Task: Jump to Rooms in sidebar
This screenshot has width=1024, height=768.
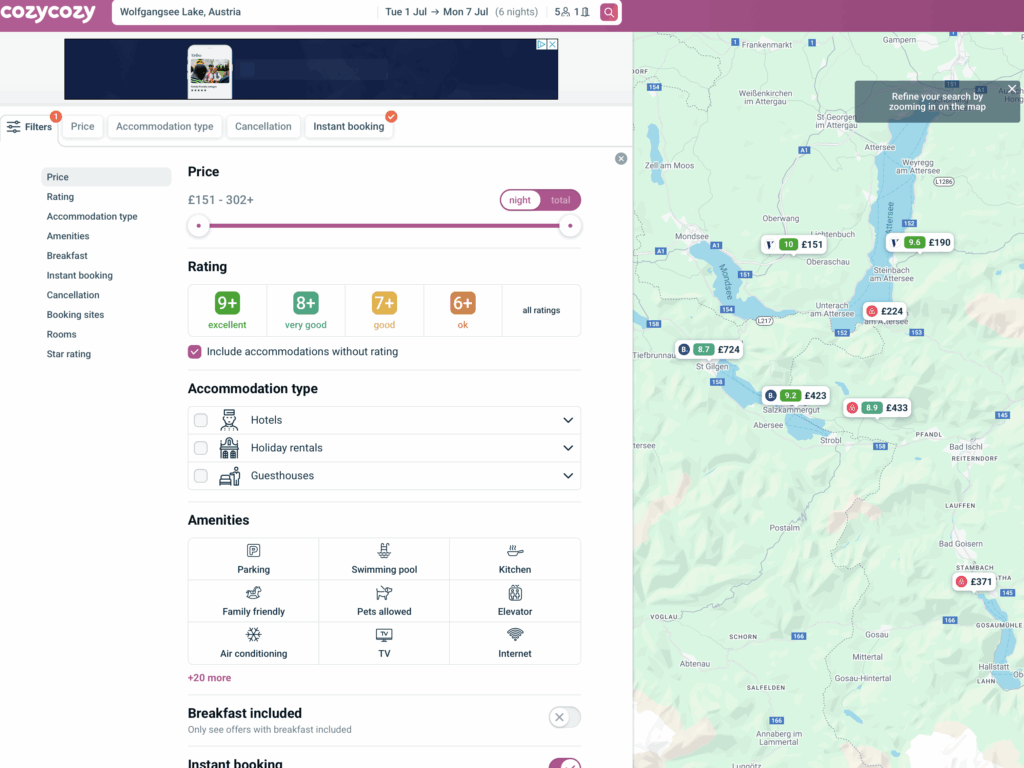Action: 61,334
